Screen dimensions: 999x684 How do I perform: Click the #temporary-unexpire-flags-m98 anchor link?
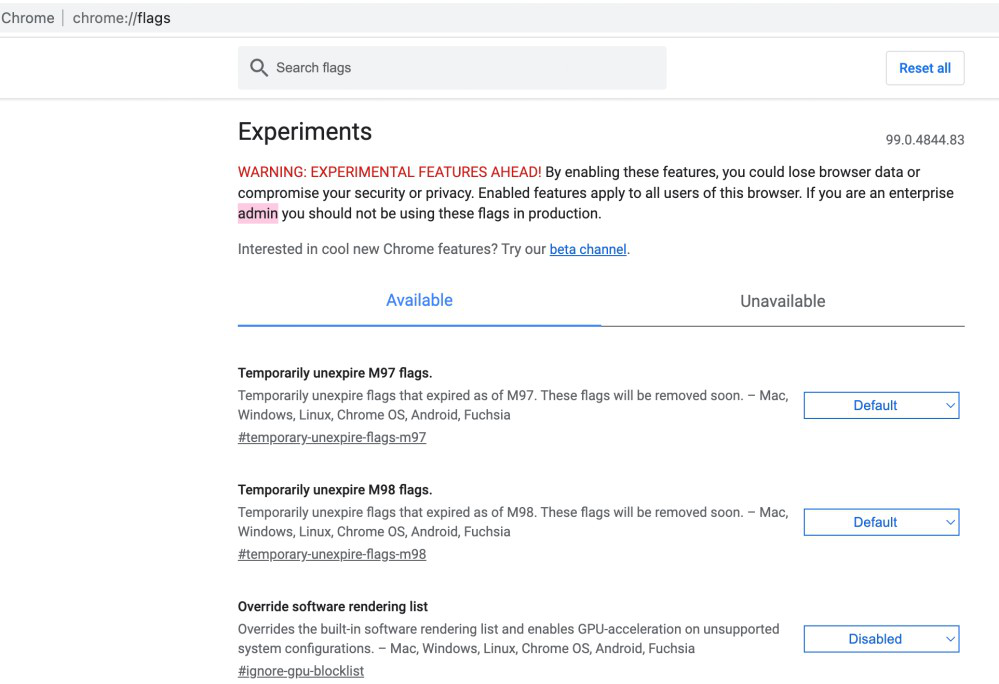(332, 554)
